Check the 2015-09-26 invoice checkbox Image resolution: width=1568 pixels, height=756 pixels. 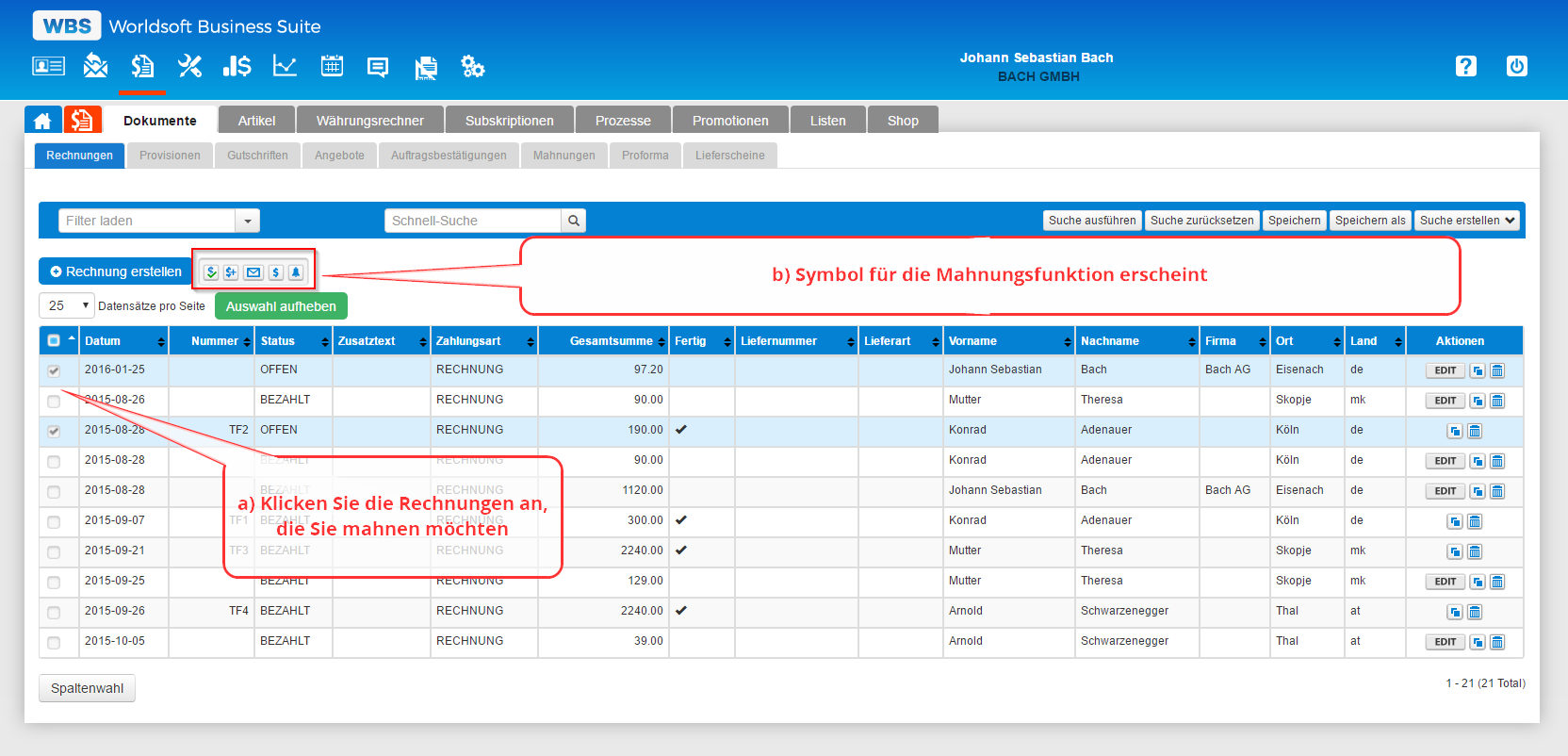tap(54, 612)
